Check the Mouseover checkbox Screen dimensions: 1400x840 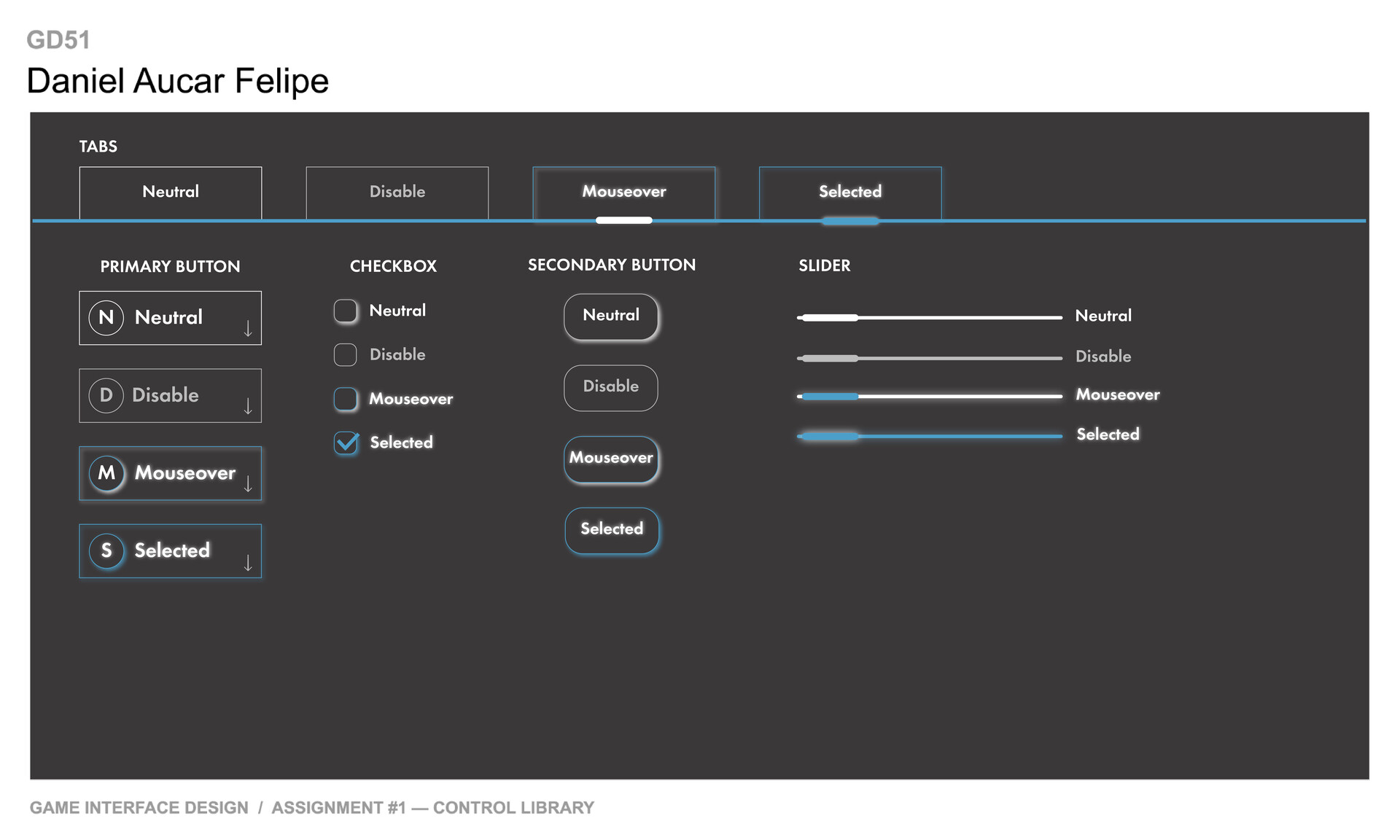tap(346, 399)
